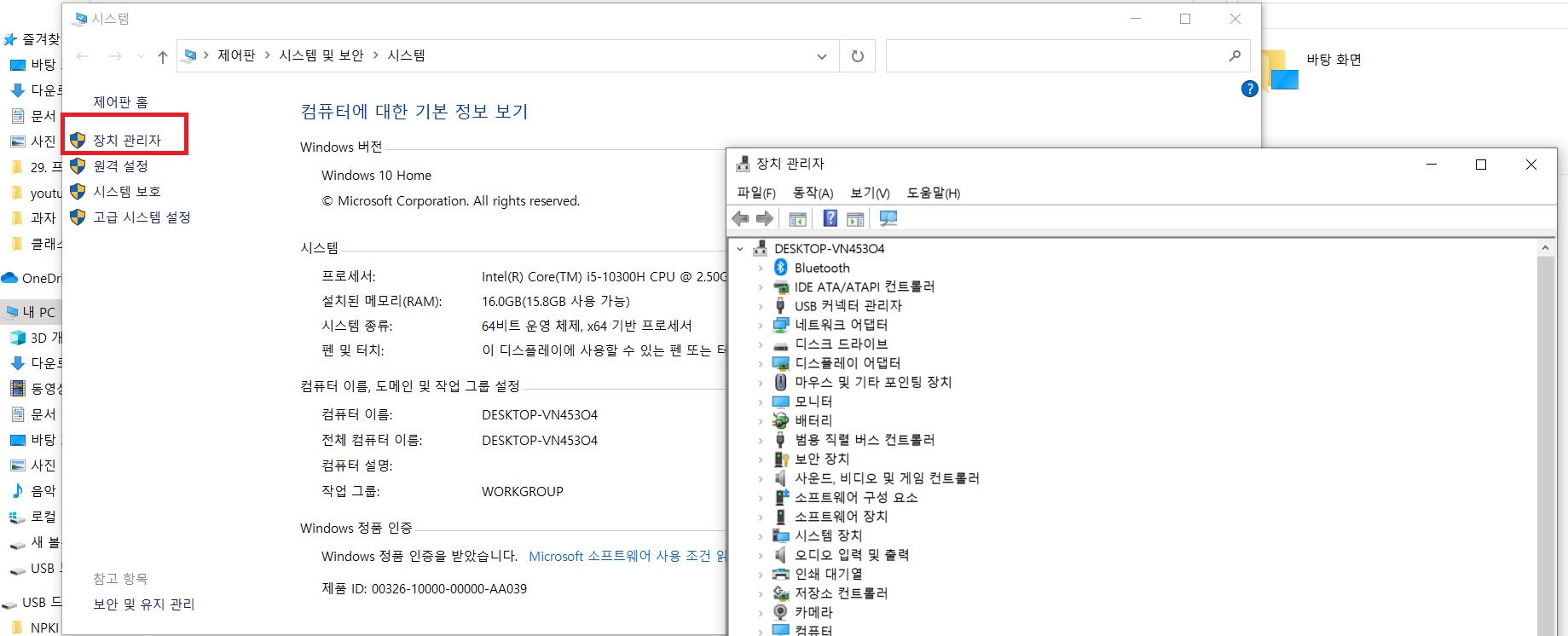Click the 마우스 및 기타 포인팅 장치 icon

point(780,382)
